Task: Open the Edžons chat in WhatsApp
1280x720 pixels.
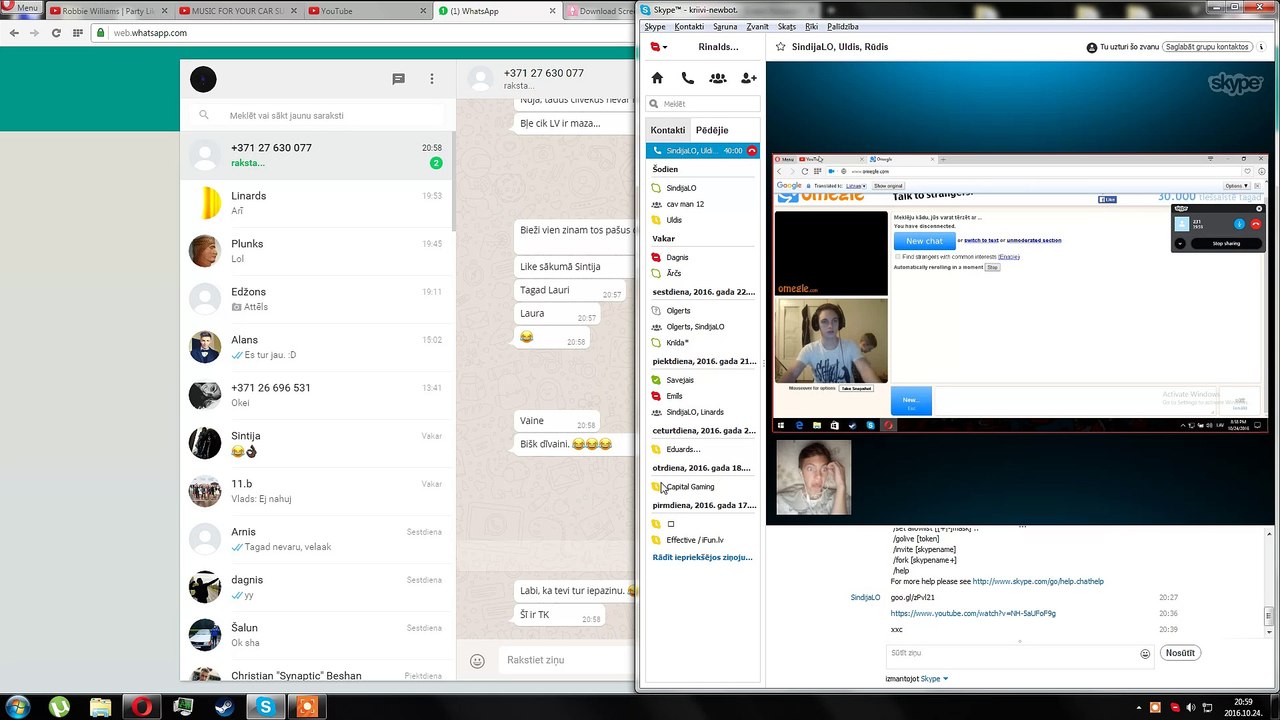Action: [x=318, y=299]
